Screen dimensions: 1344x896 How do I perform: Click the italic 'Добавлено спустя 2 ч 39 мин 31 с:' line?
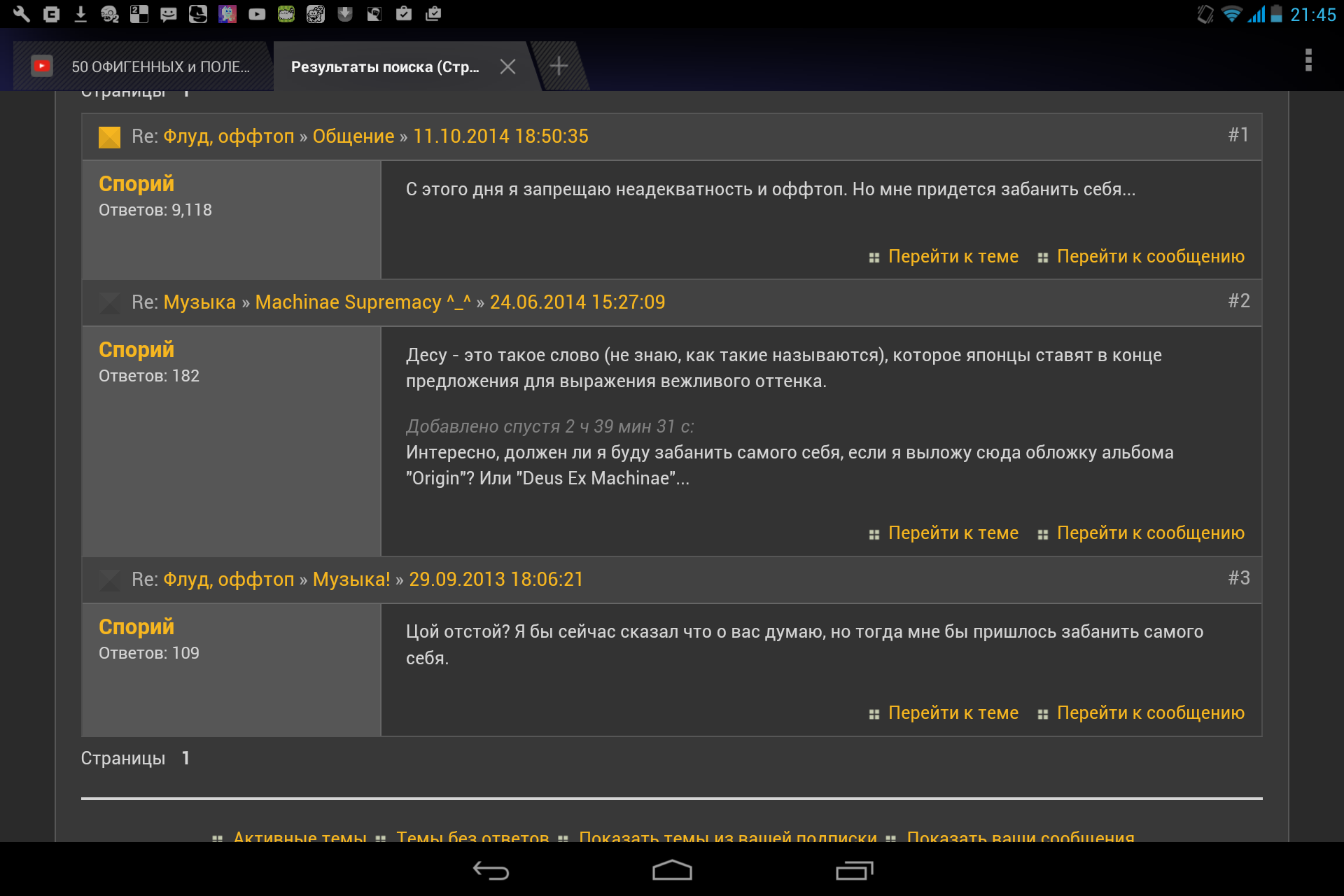(x=550, y=426)
